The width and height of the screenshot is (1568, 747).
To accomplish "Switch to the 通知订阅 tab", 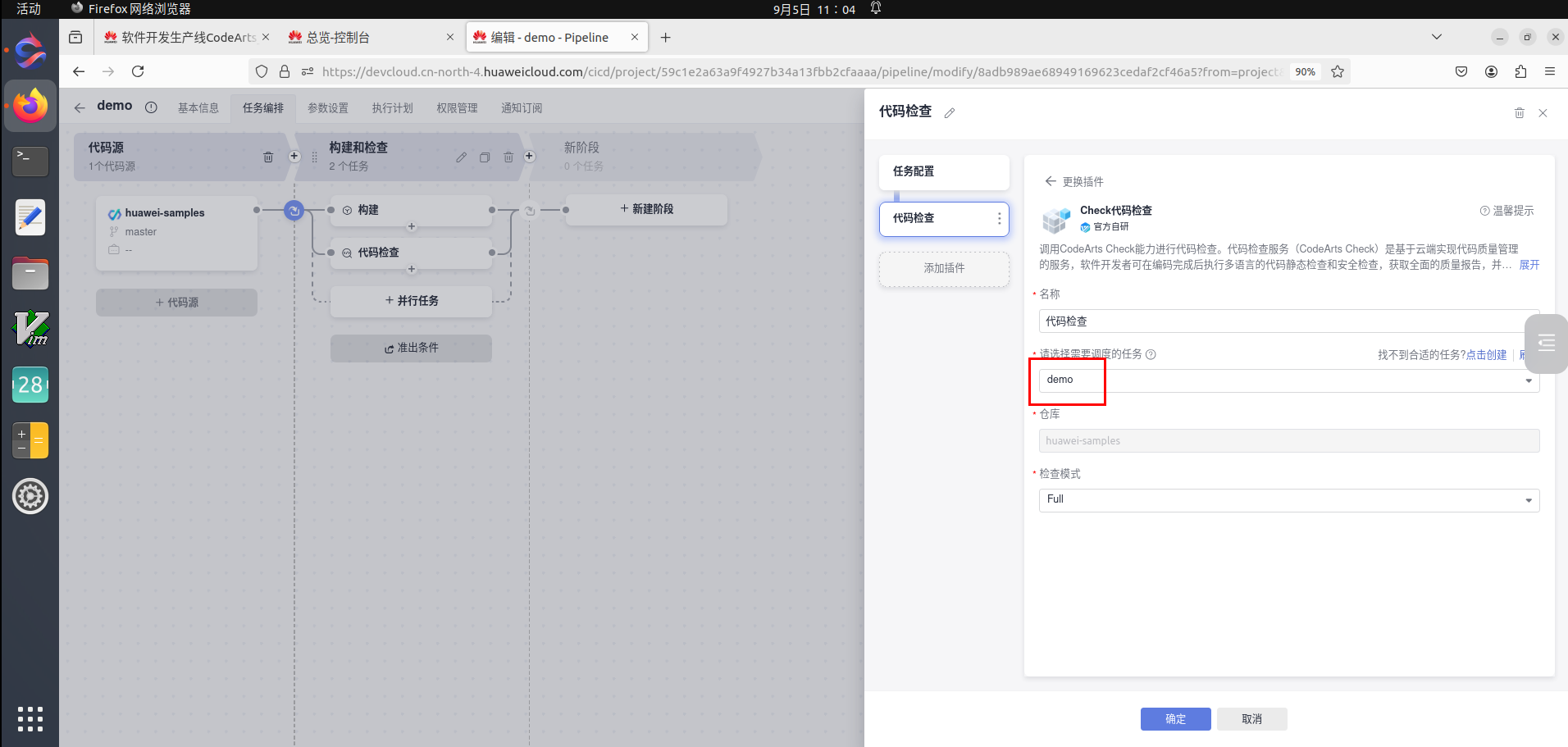I will [x=522, y=108].
